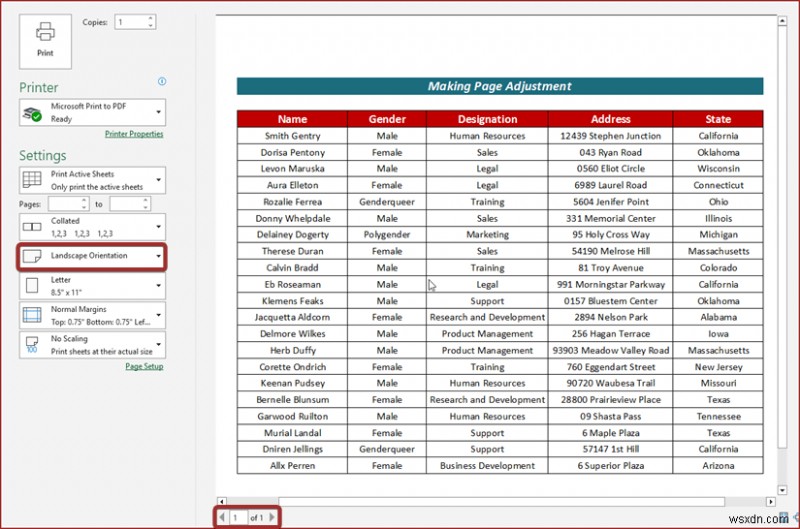Open the Page Setup link
This screenshot has width=800, height=529.
click(x=144, y=366)
